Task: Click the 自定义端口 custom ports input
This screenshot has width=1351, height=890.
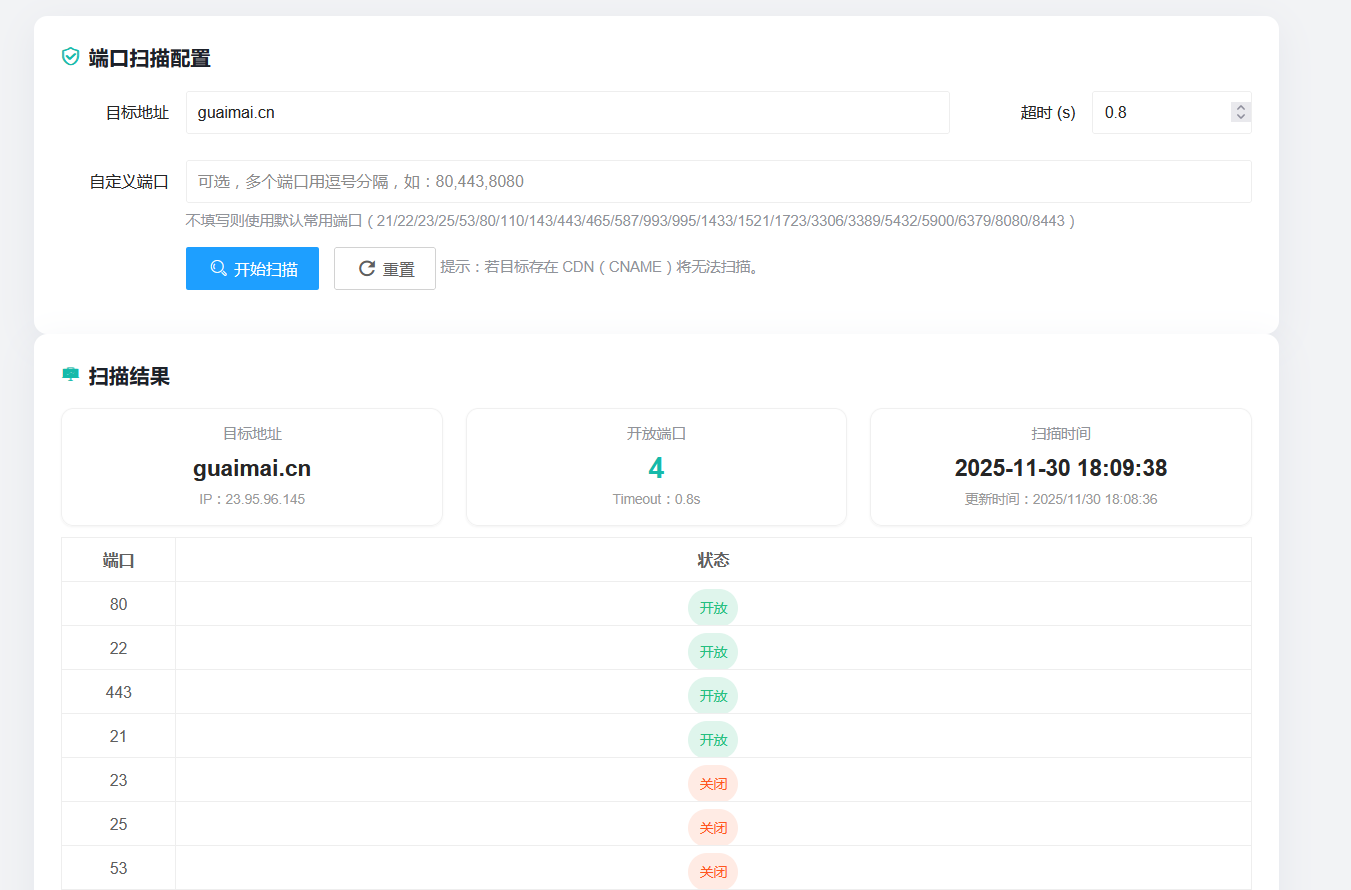Action: (718, 181)
